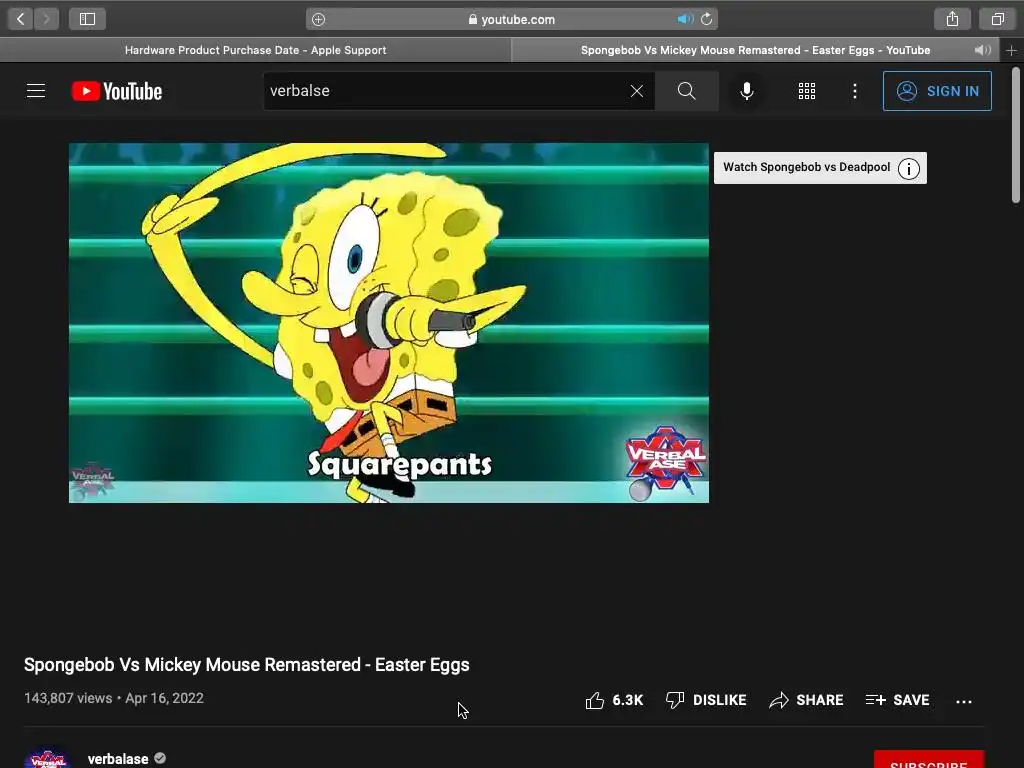Click the Verbalase watermark logo in video
The image size is (1024, 768).
[665, 462]
